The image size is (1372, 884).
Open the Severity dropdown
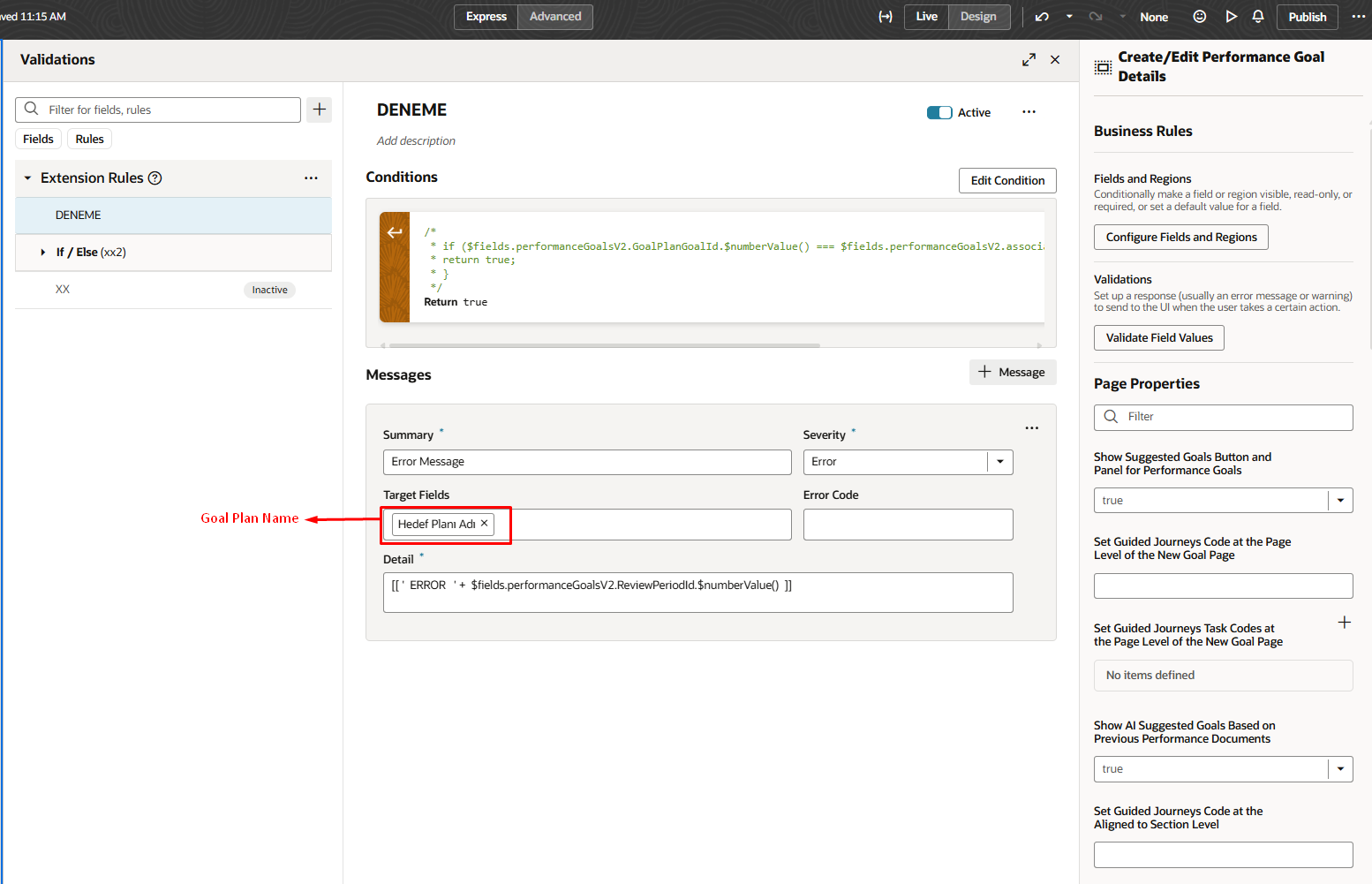pos(1000,462)
